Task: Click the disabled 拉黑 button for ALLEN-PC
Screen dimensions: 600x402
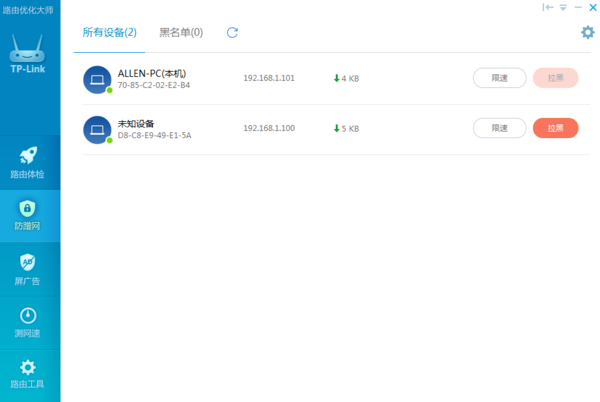Action: click(555, 78)
